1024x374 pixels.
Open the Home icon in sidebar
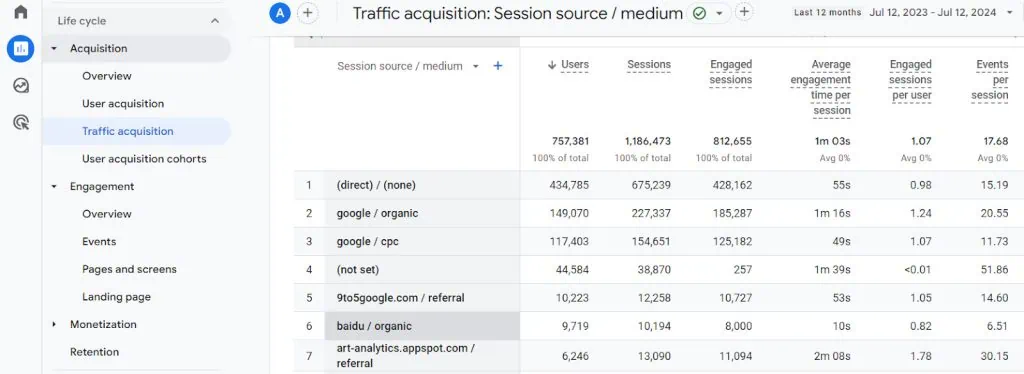pyautogui.click(x=20, y=12)
